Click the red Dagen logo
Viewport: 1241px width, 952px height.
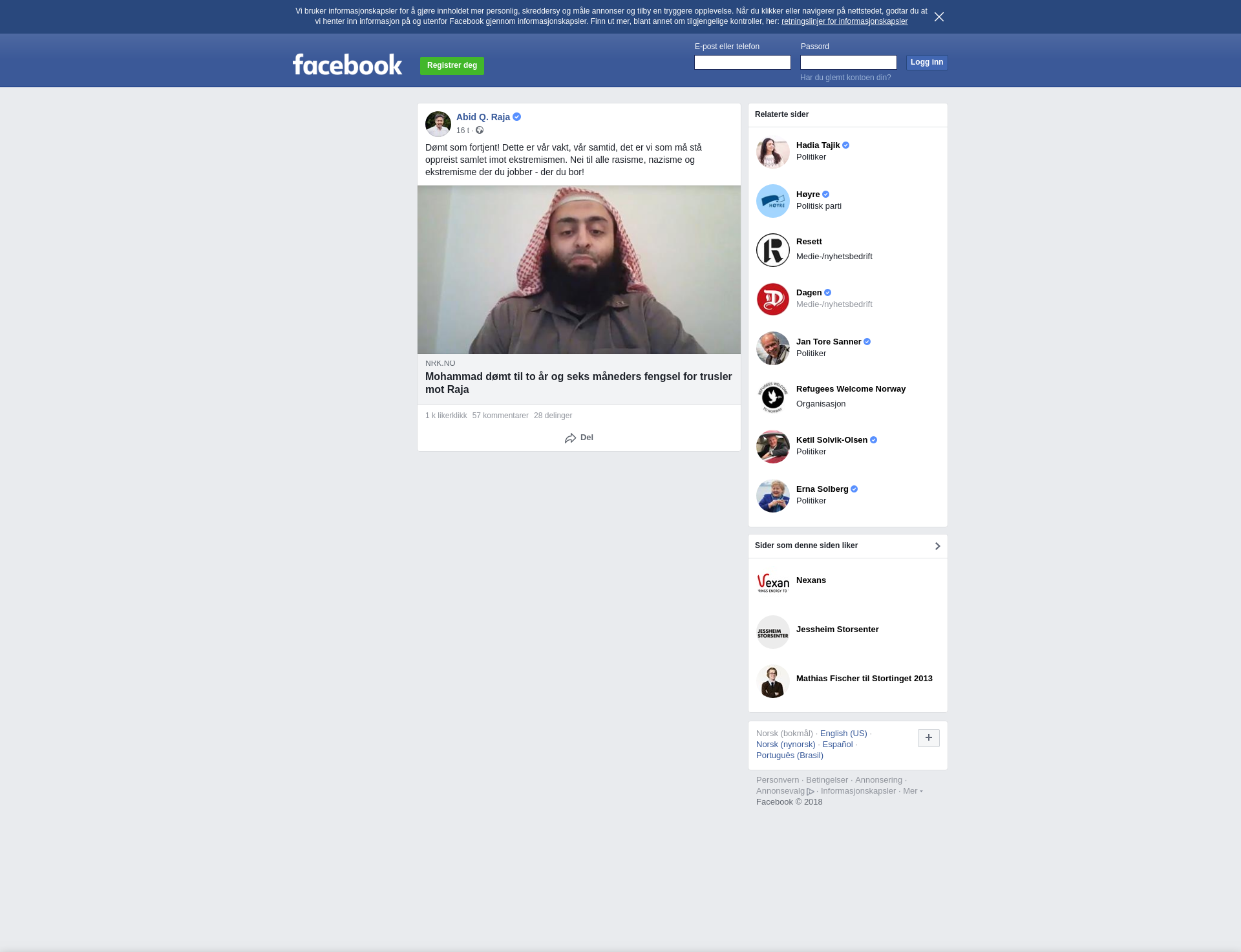(773, 299)
